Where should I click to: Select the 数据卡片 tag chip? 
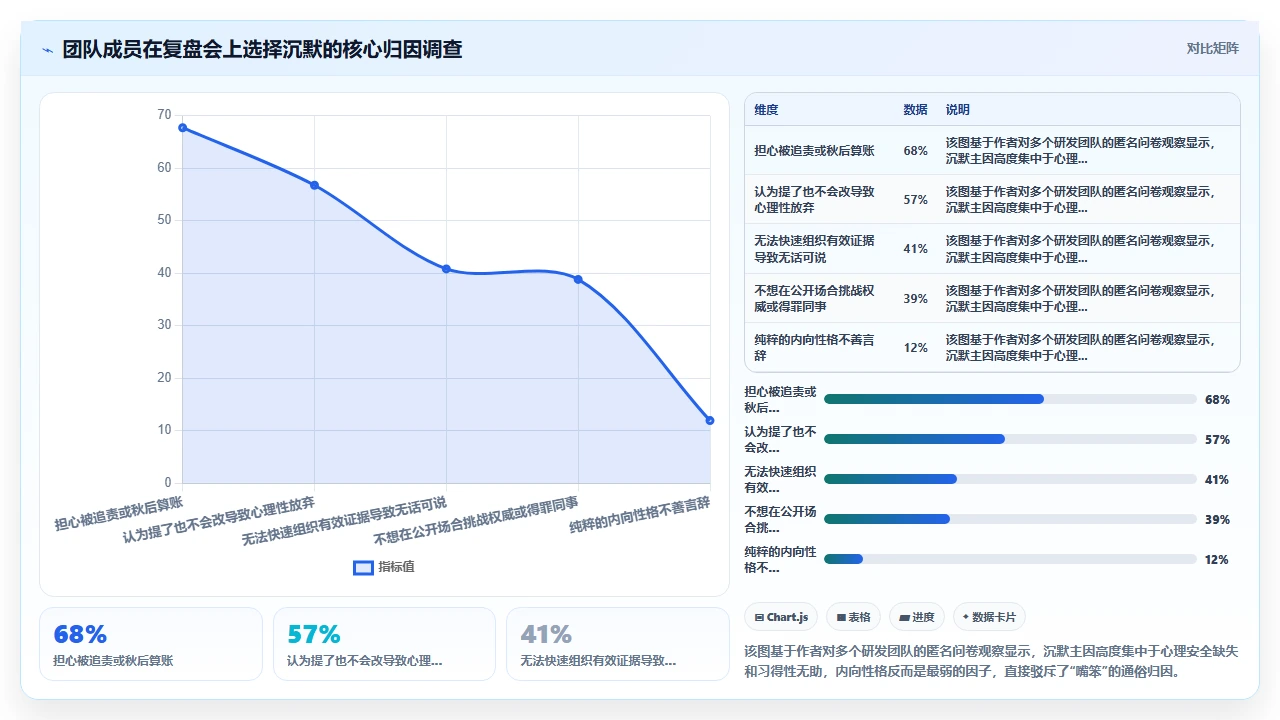pyautogui.click(x=989, y=617)
